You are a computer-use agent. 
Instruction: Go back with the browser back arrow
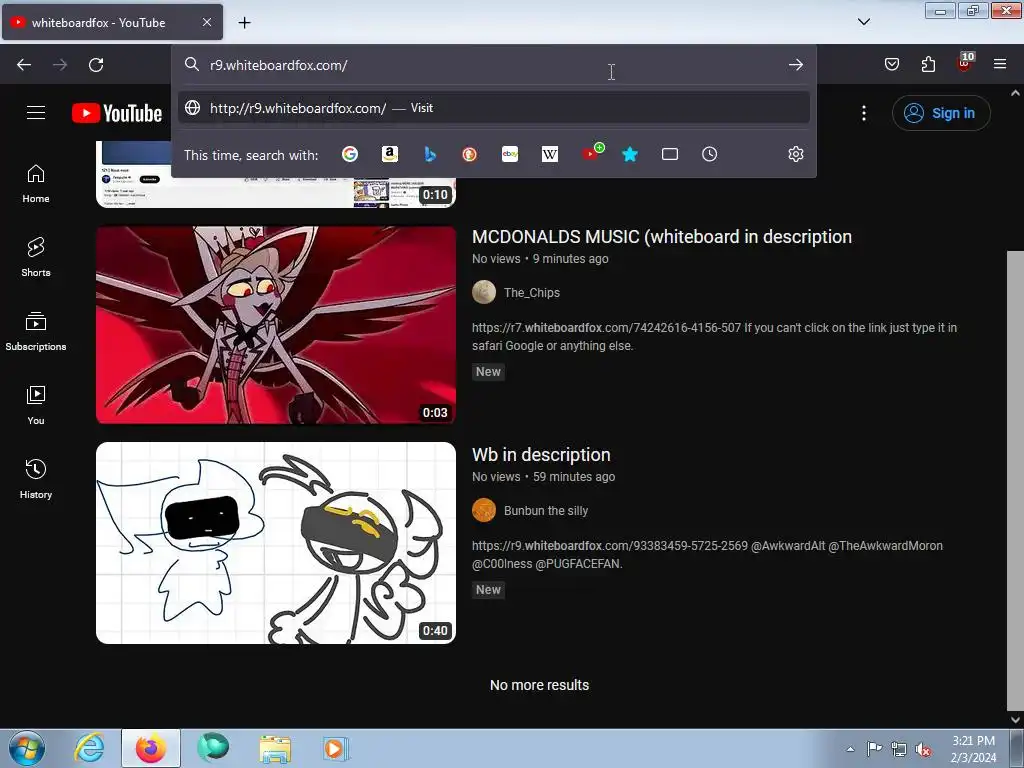24,65
